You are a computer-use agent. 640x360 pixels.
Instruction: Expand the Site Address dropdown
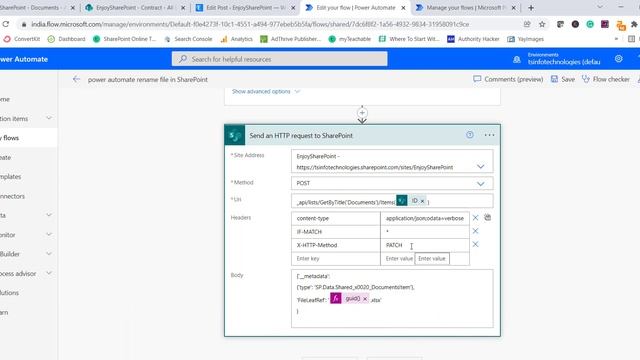click(480, 167)
